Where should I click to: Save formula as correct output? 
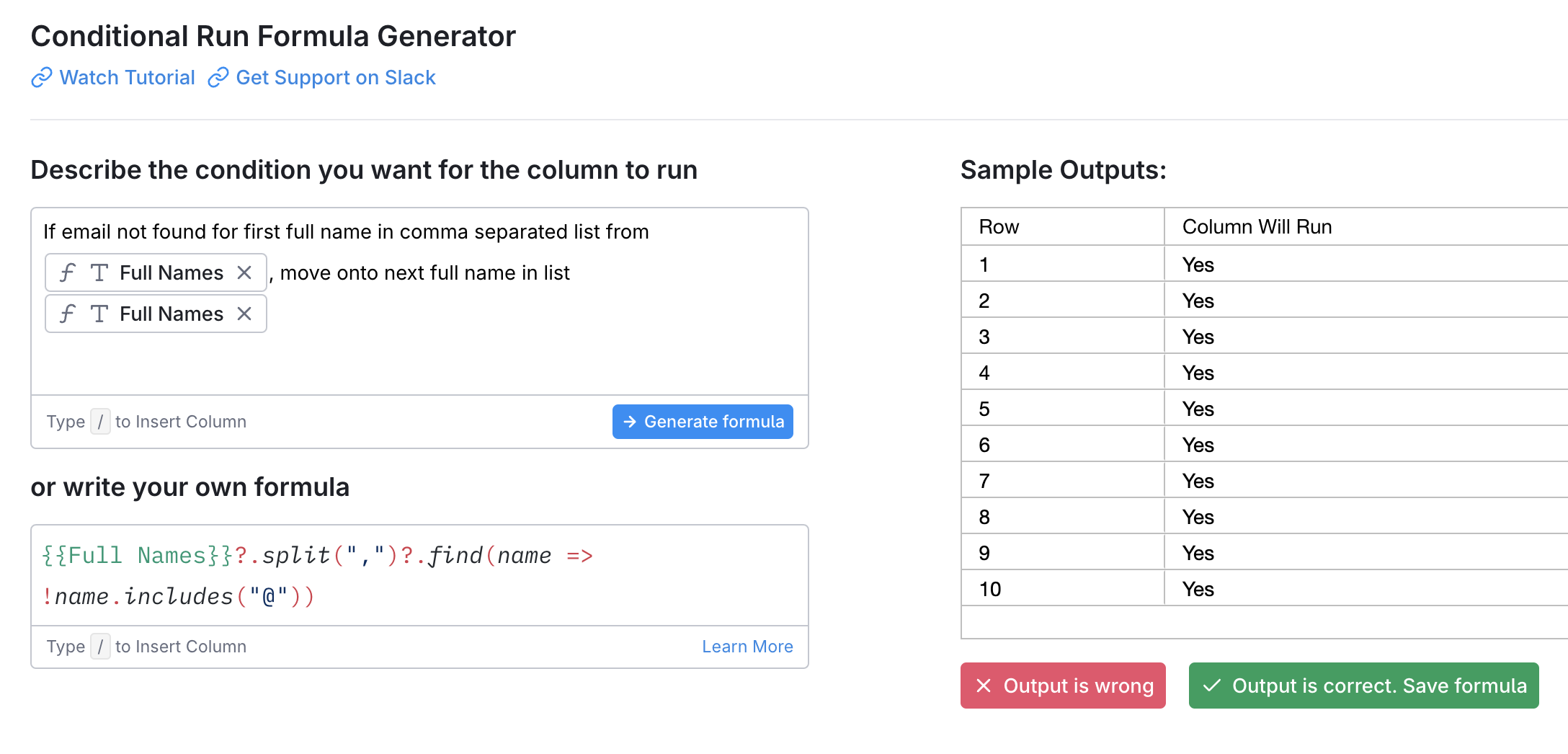point(1363,686)
